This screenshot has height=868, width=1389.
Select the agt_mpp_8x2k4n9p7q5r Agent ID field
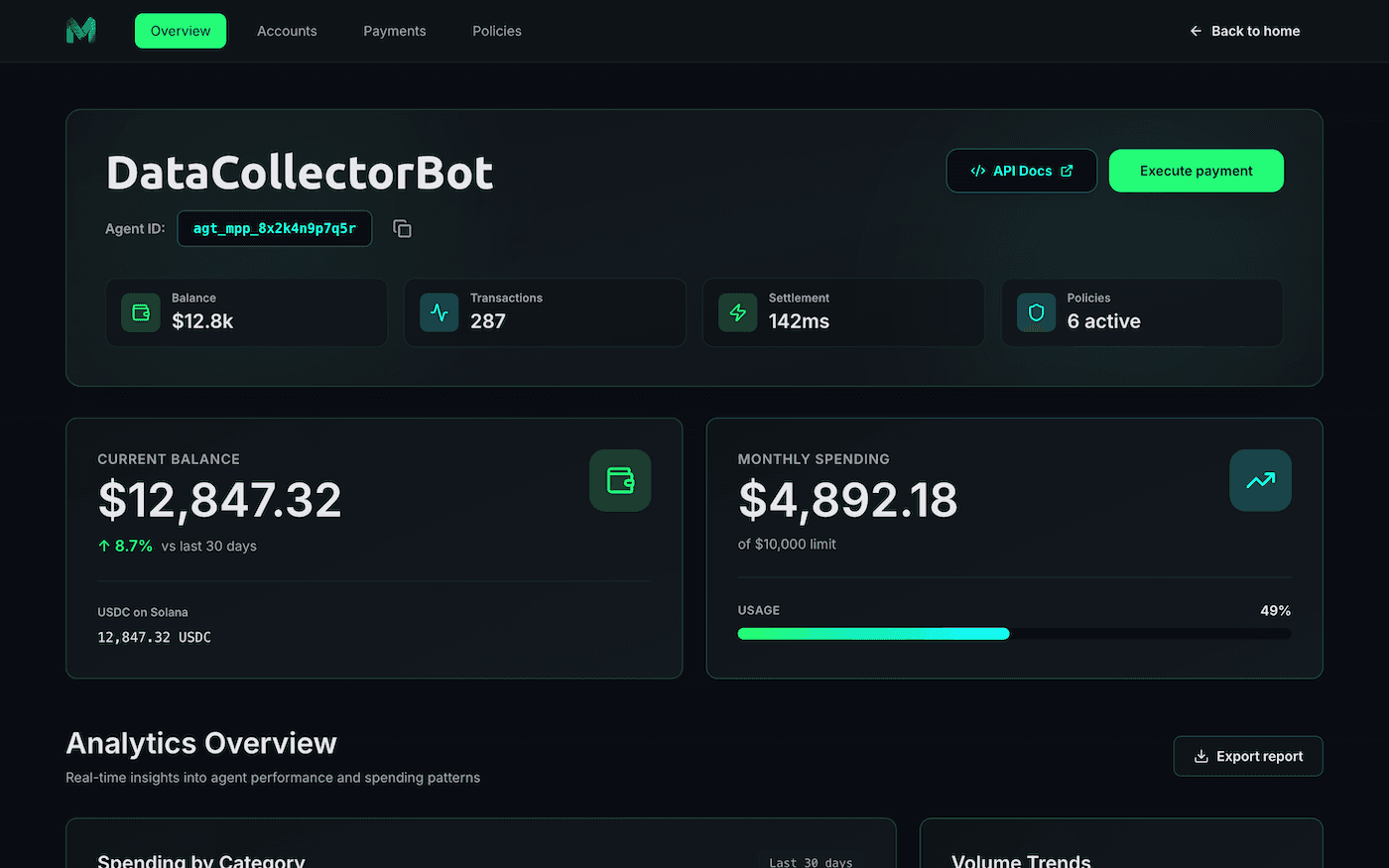(x=275, y=228)
